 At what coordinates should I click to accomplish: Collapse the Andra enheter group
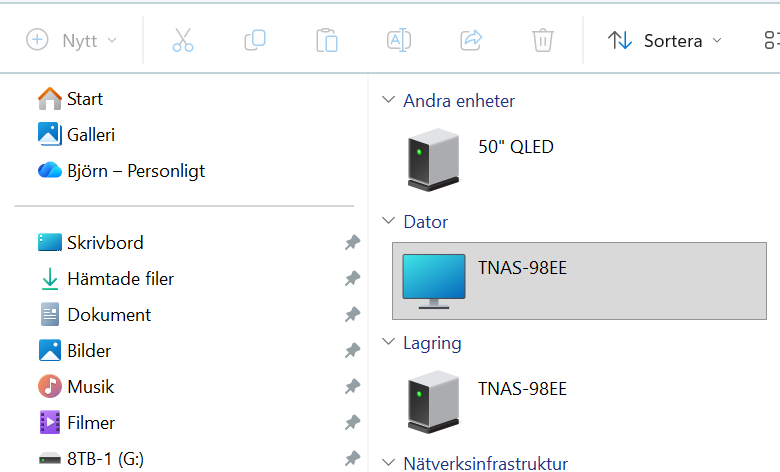[x=388, y=99]
